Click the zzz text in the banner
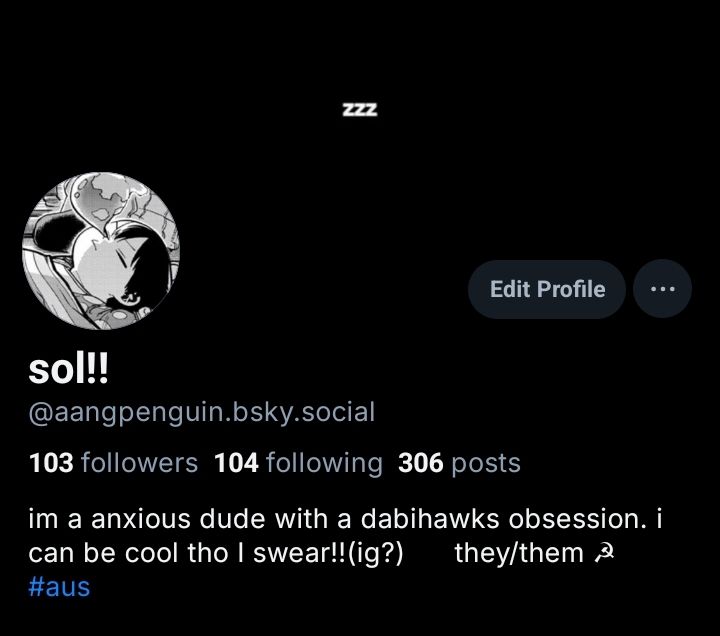Screen dimensions: 720x636 pyautogui.click(x=360, y=109)
